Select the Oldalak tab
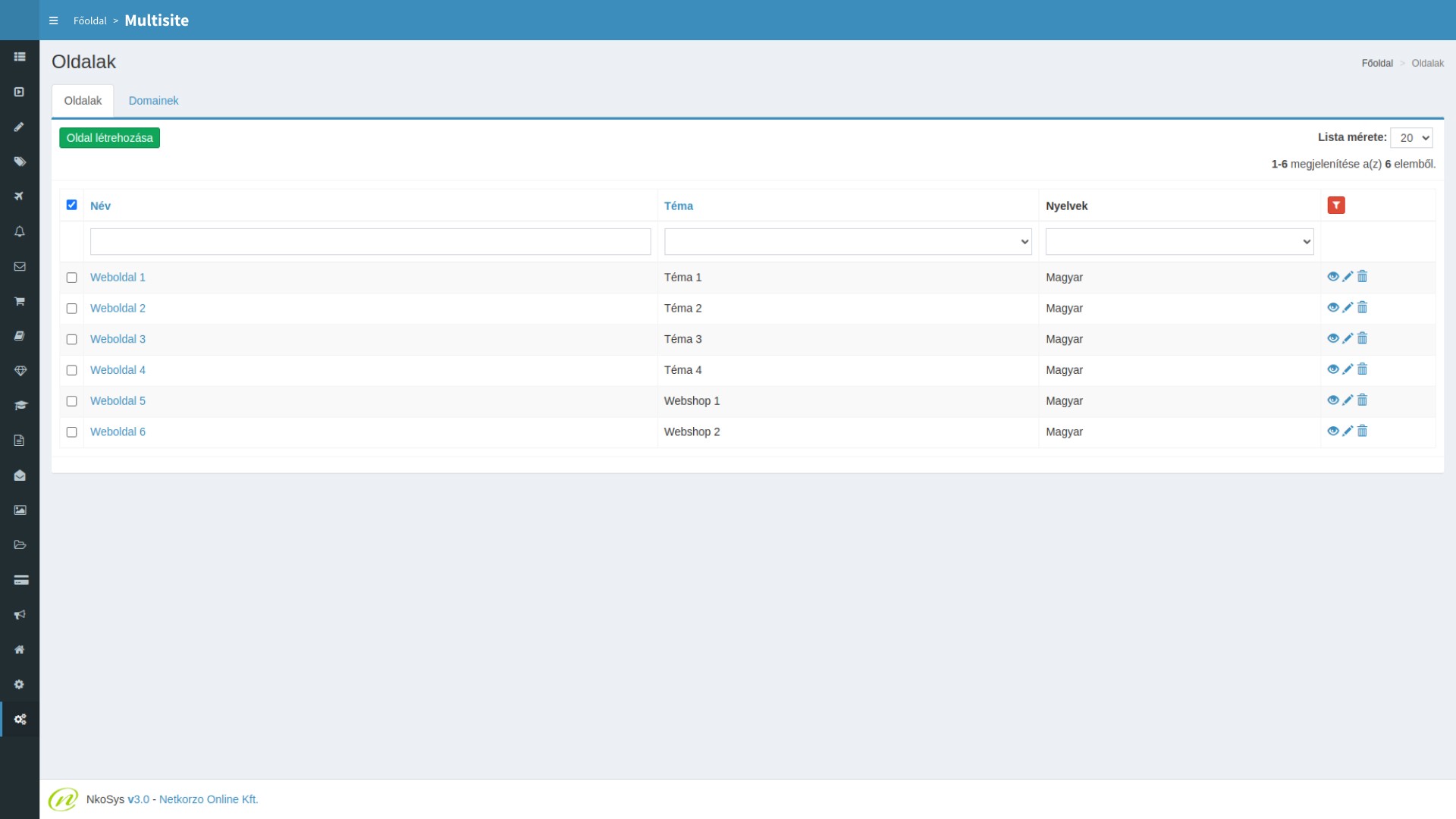1456x819 pixels. click(83, 101)
